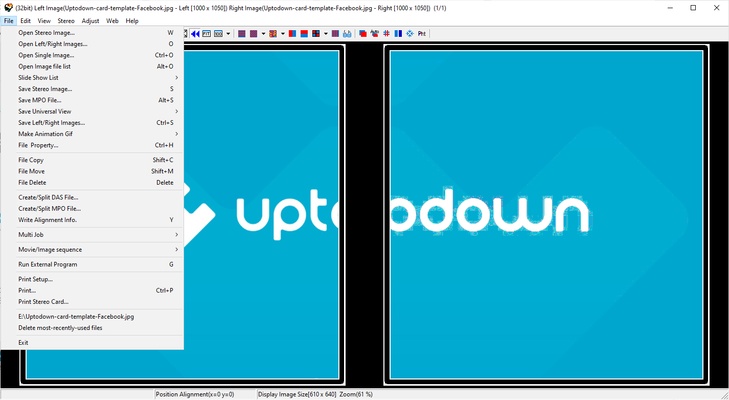Image resolution: width=729 pixels, height=400 pixels.
Task: Click the red overlapping squares adjust icon
Action: [363, 33]
